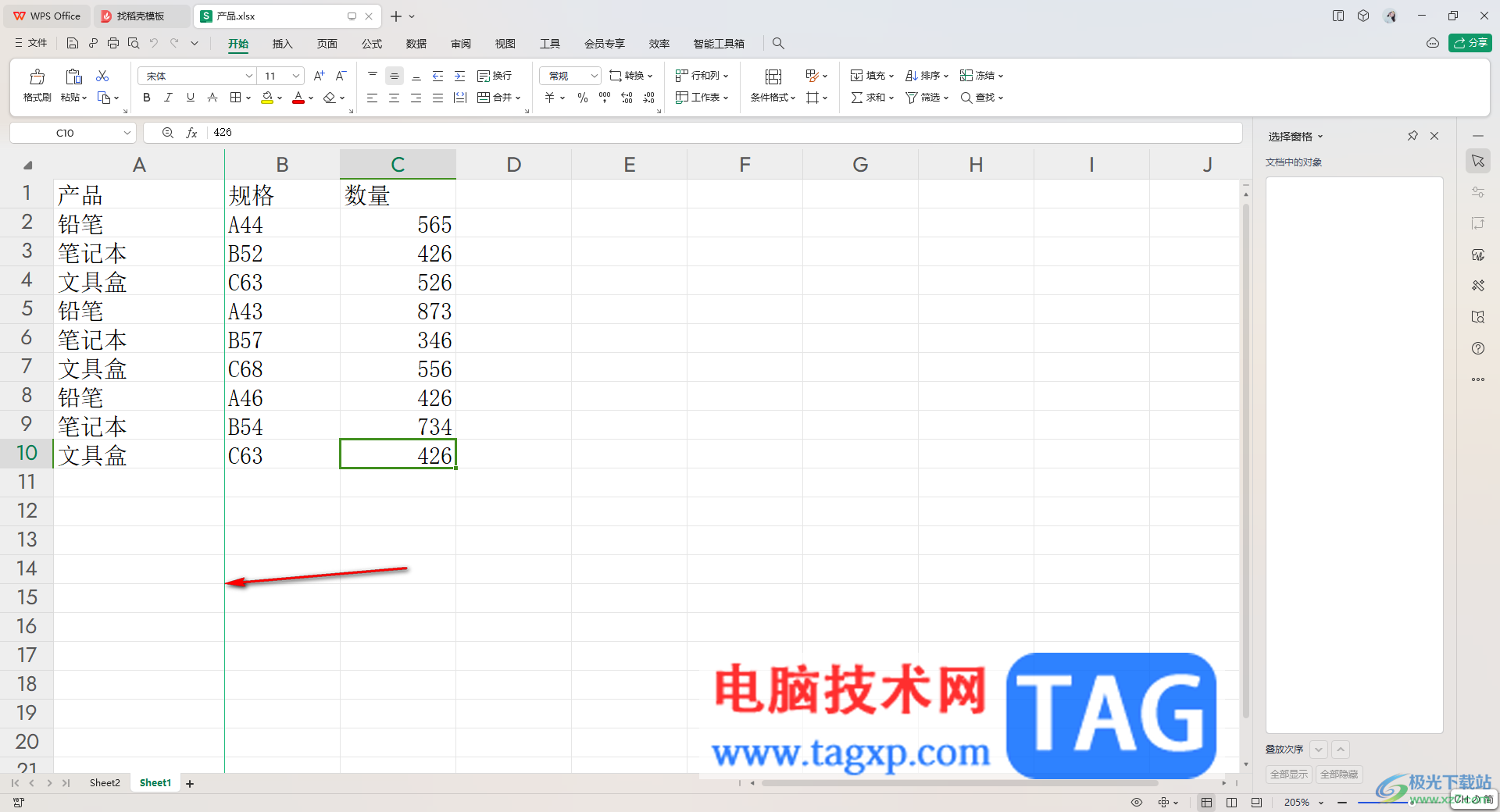Image resolution: width=1500 pixels, height=812 pixels.
Task: Open the Insert (插入) ribbon tab
Action: pos(282,44)
